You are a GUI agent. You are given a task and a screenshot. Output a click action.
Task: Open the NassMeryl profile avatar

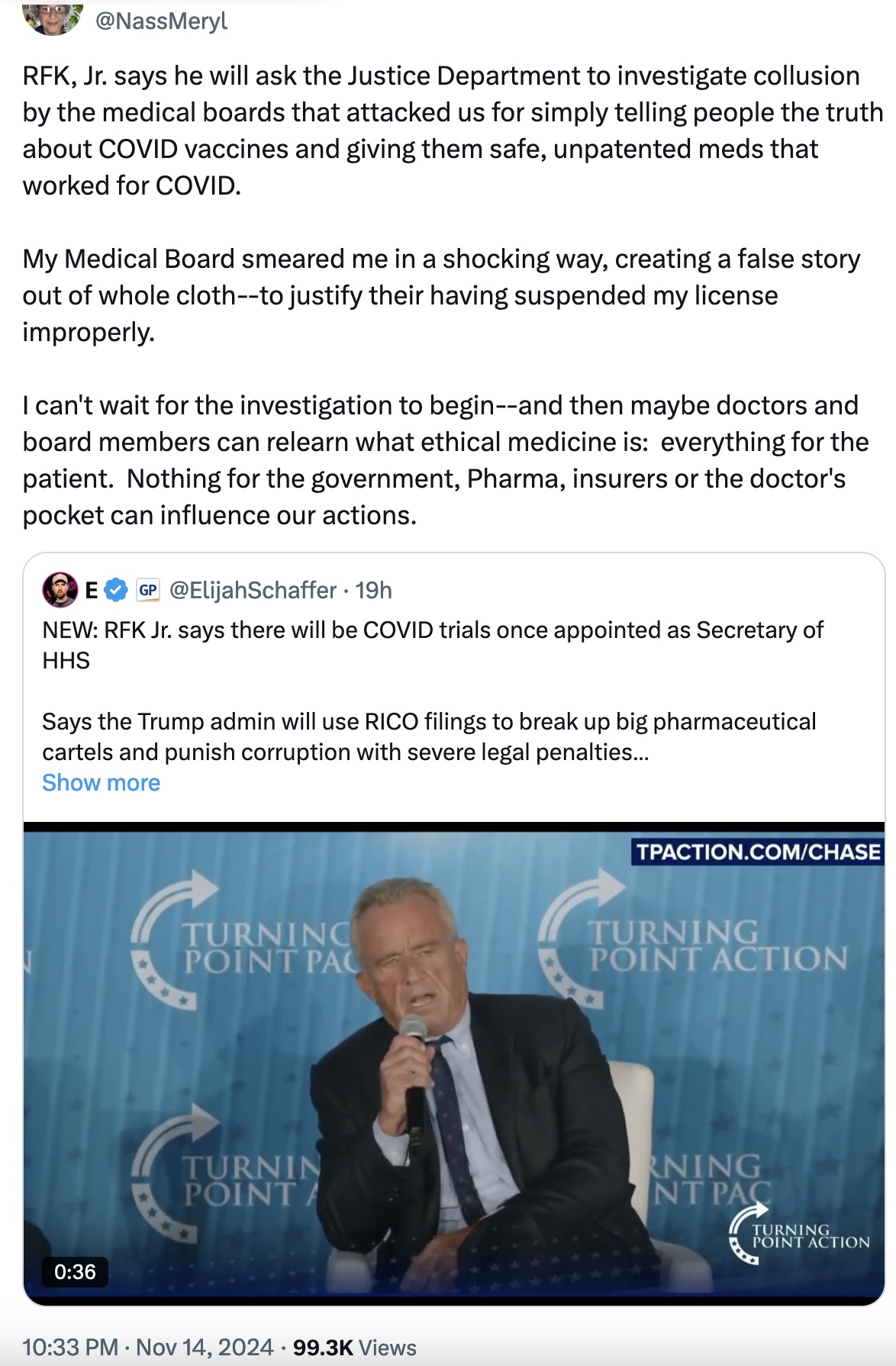point(53,17)
